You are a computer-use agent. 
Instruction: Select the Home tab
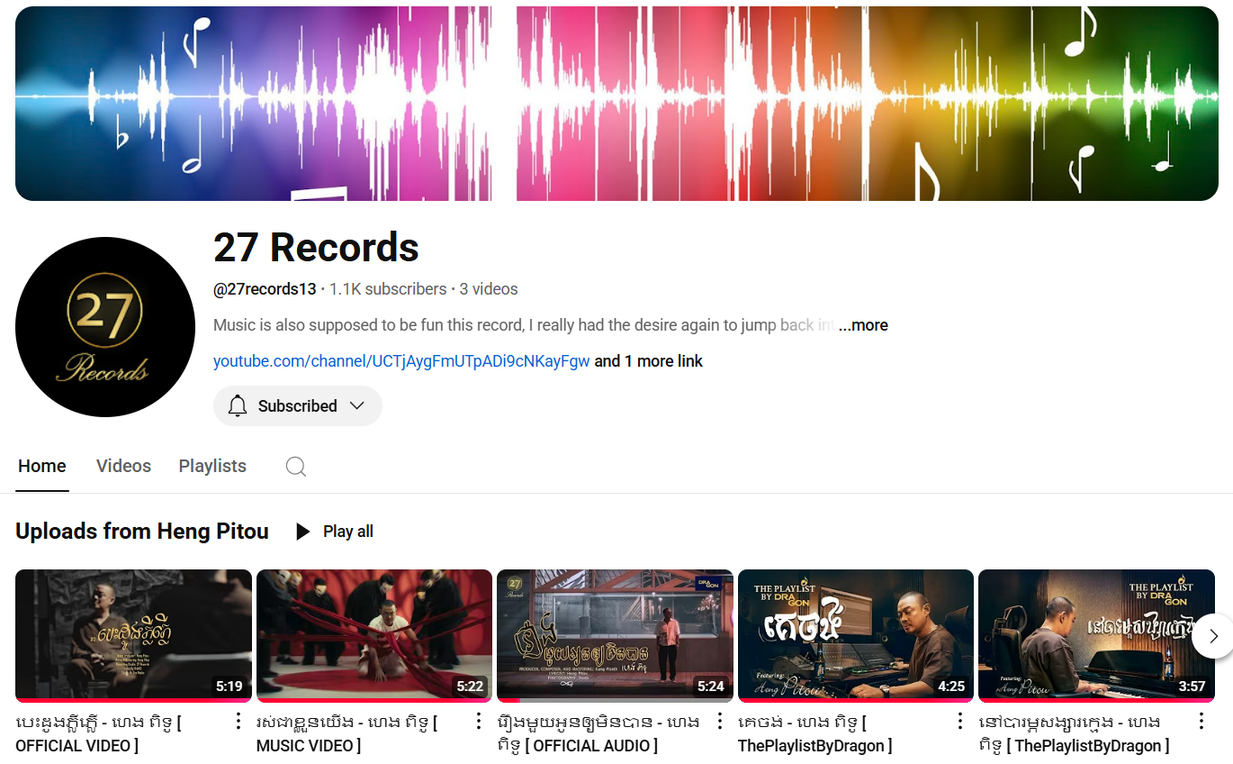(42, 466)
